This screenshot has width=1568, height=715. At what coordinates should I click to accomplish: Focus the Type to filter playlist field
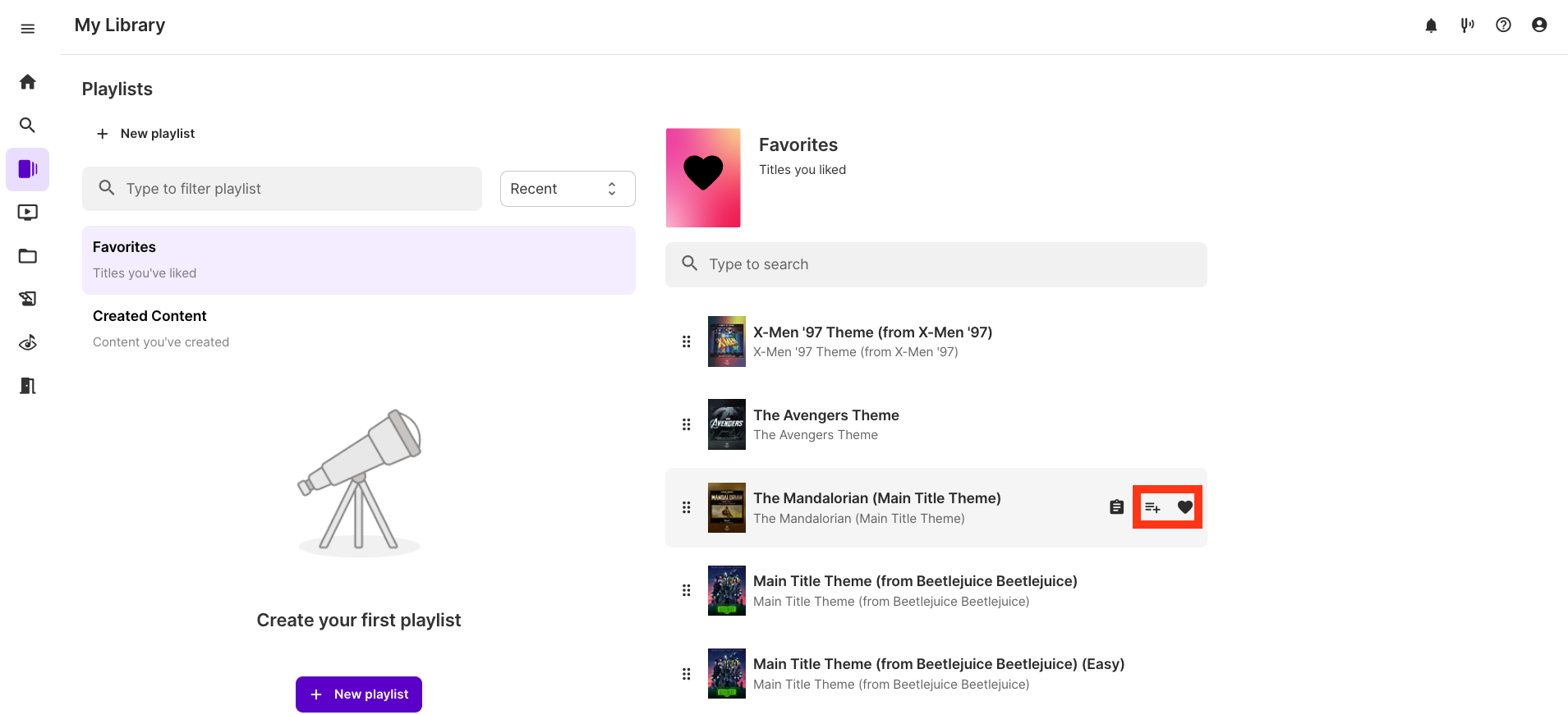(x=282, y=189)
